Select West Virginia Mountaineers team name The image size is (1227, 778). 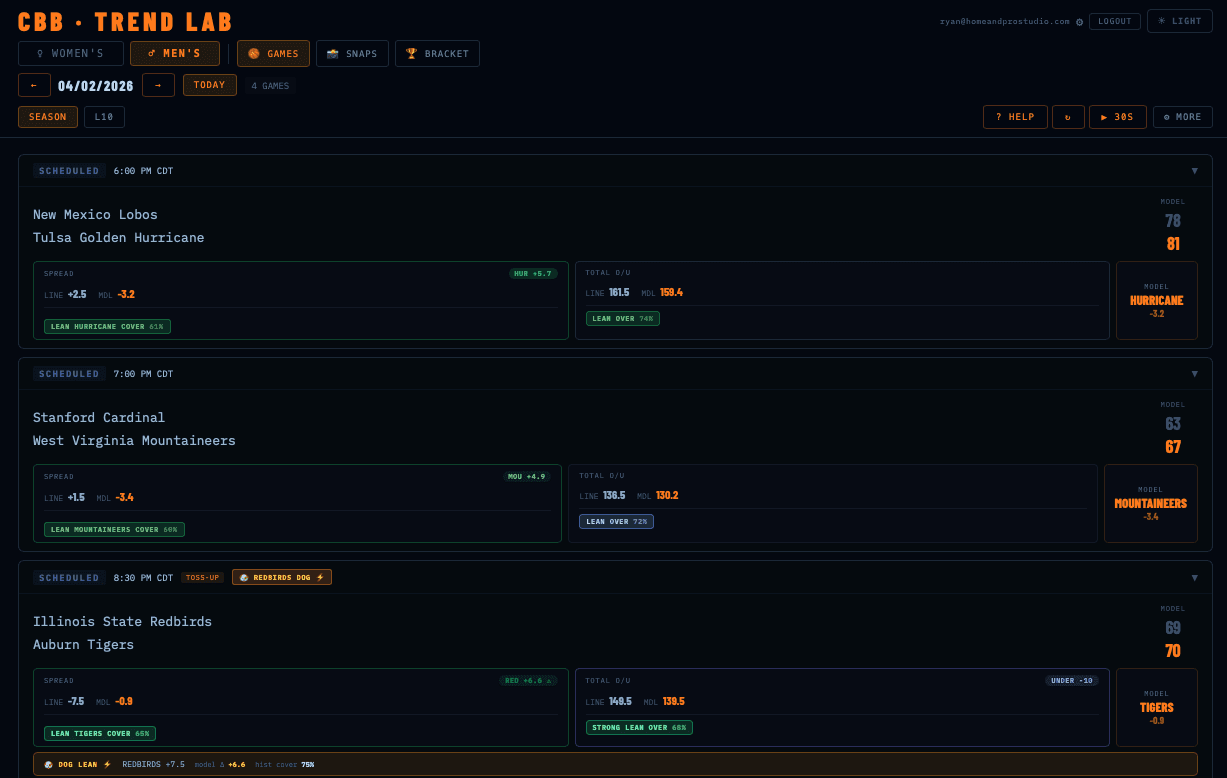click(134, 440)
